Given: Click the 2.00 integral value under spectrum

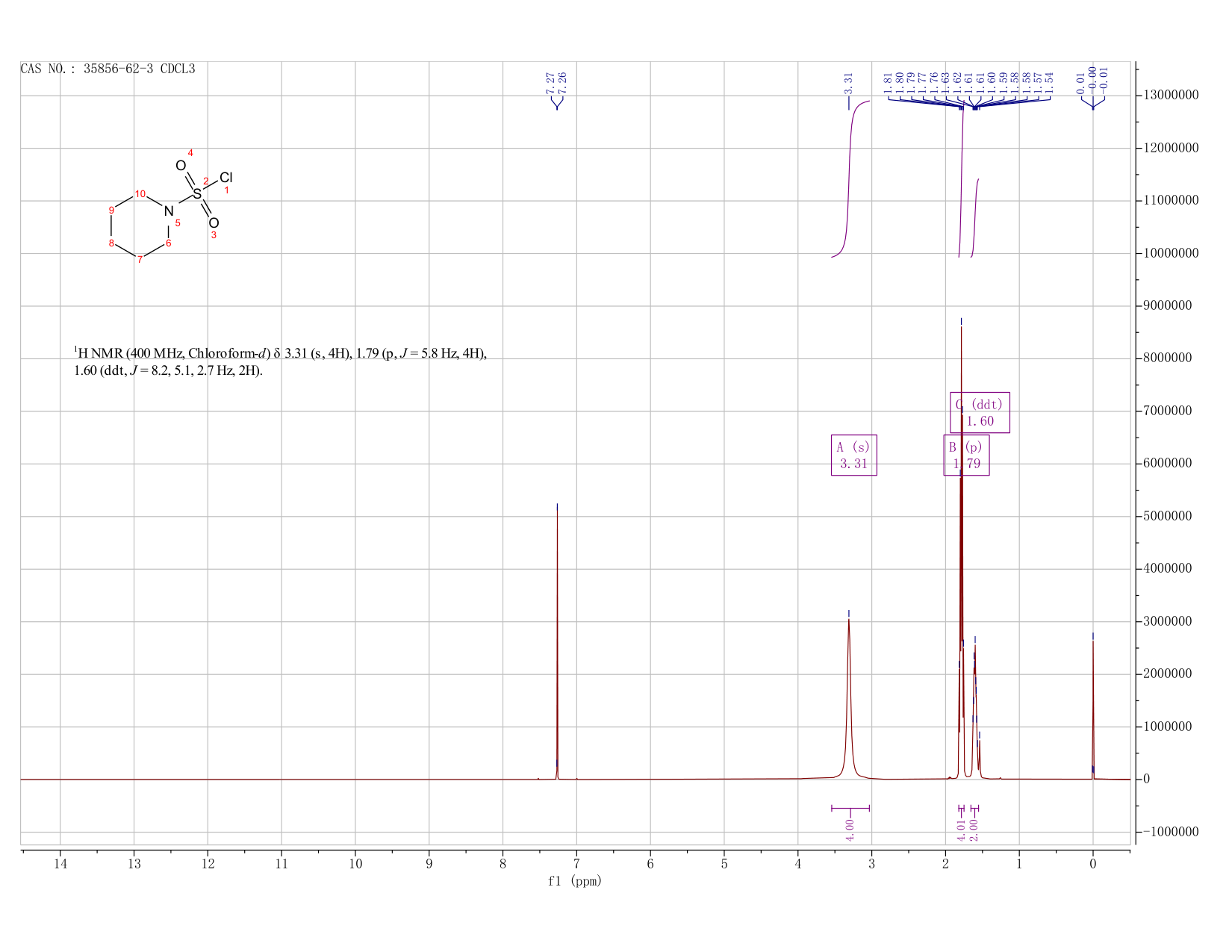Looking at the screenshot, I should coord(974,830).
